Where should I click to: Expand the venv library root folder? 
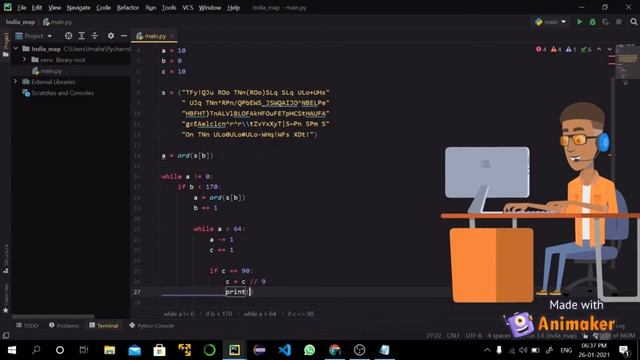click(x=24, y=60)
